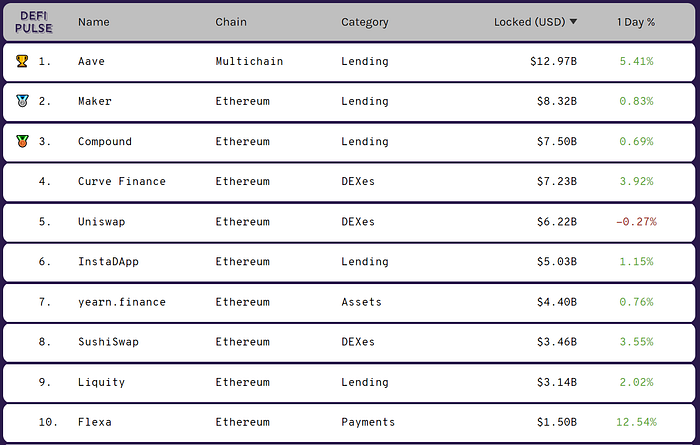Viewport: 700px width, 445px height.
Task: Click the silver medal icon beside Maker
Action: click(22, 101)
